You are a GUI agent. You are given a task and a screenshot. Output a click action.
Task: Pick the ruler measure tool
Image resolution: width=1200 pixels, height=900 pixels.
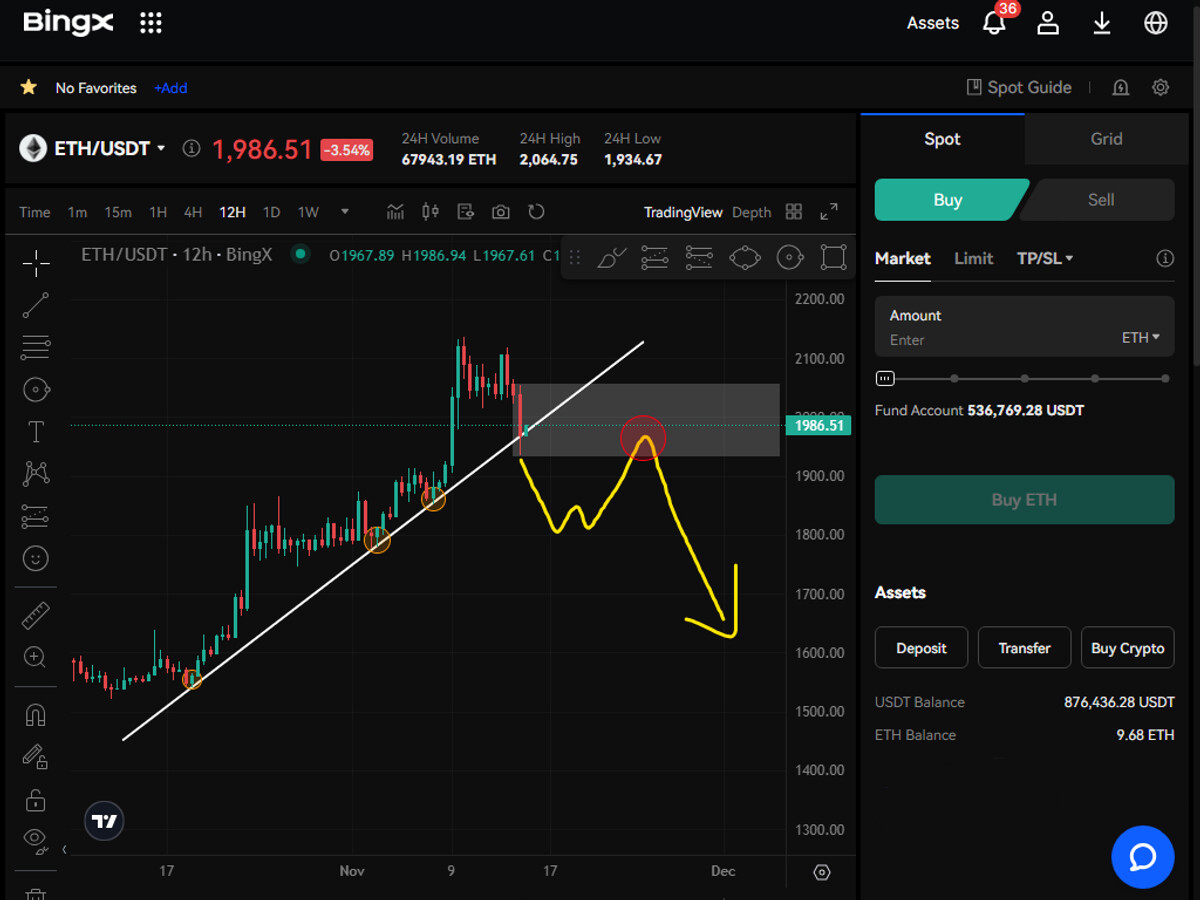tap(36, 615)
